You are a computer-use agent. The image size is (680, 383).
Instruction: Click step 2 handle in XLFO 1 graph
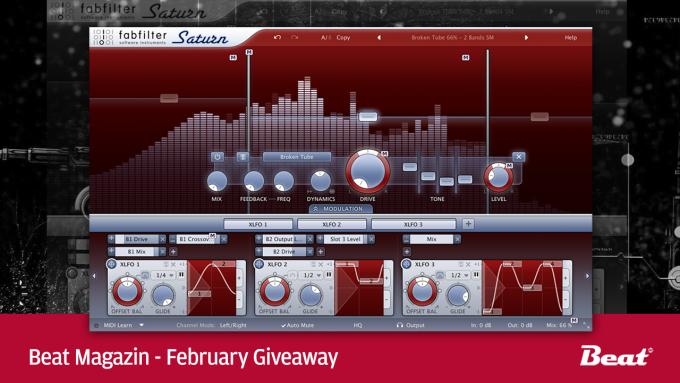[224, 264]
